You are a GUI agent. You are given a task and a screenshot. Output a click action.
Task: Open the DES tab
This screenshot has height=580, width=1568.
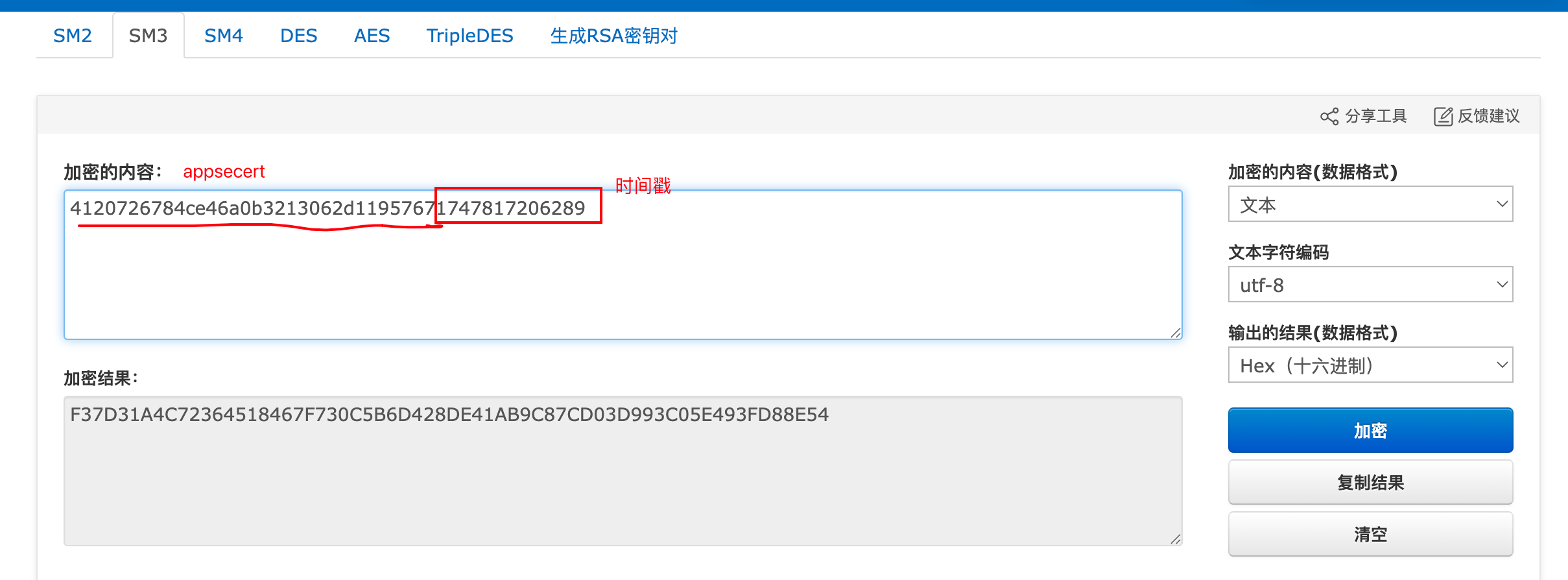click(298, 36)
